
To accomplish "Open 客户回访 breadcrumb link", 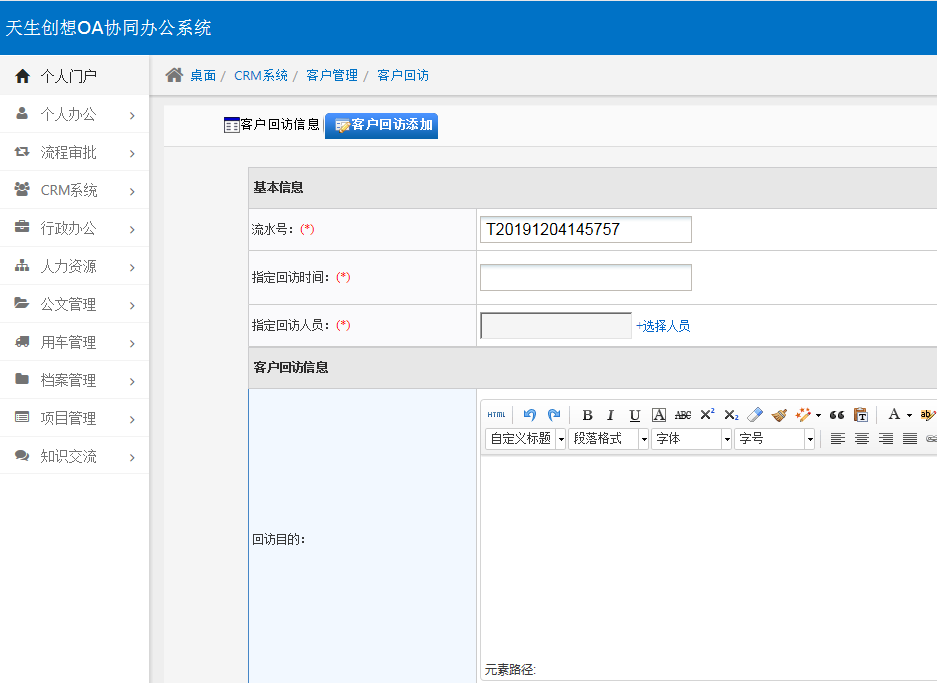I will 403,75.
